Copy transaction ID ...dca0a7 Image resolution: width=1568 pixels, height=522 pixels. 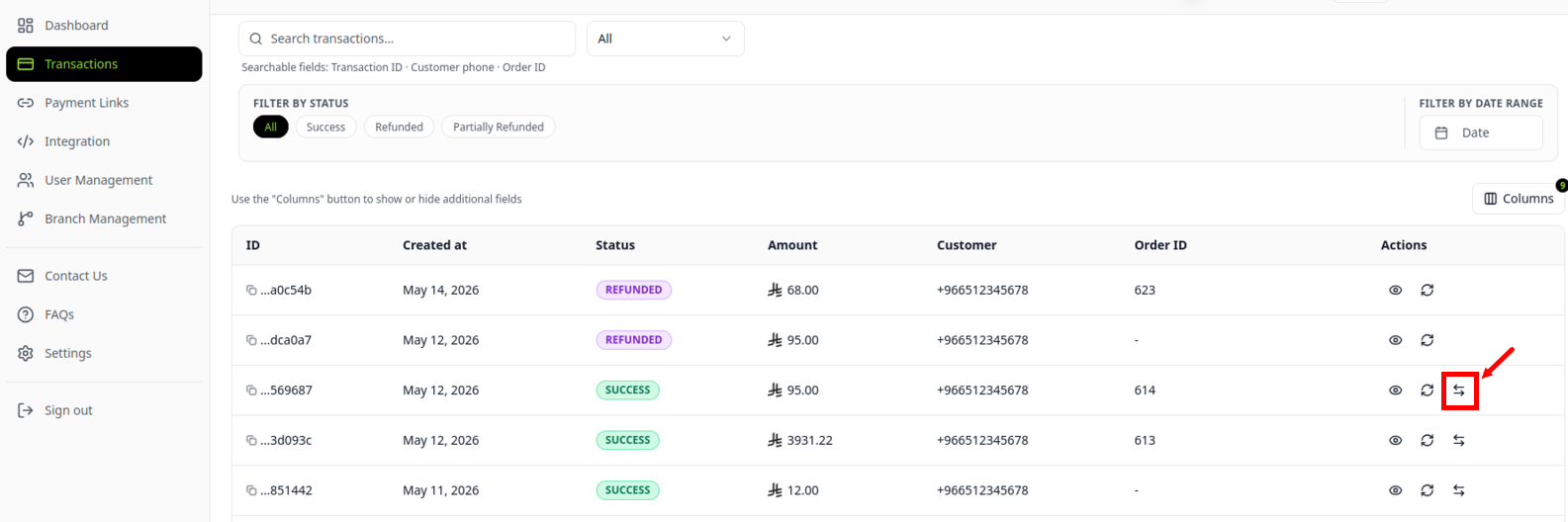pos(251,340)
